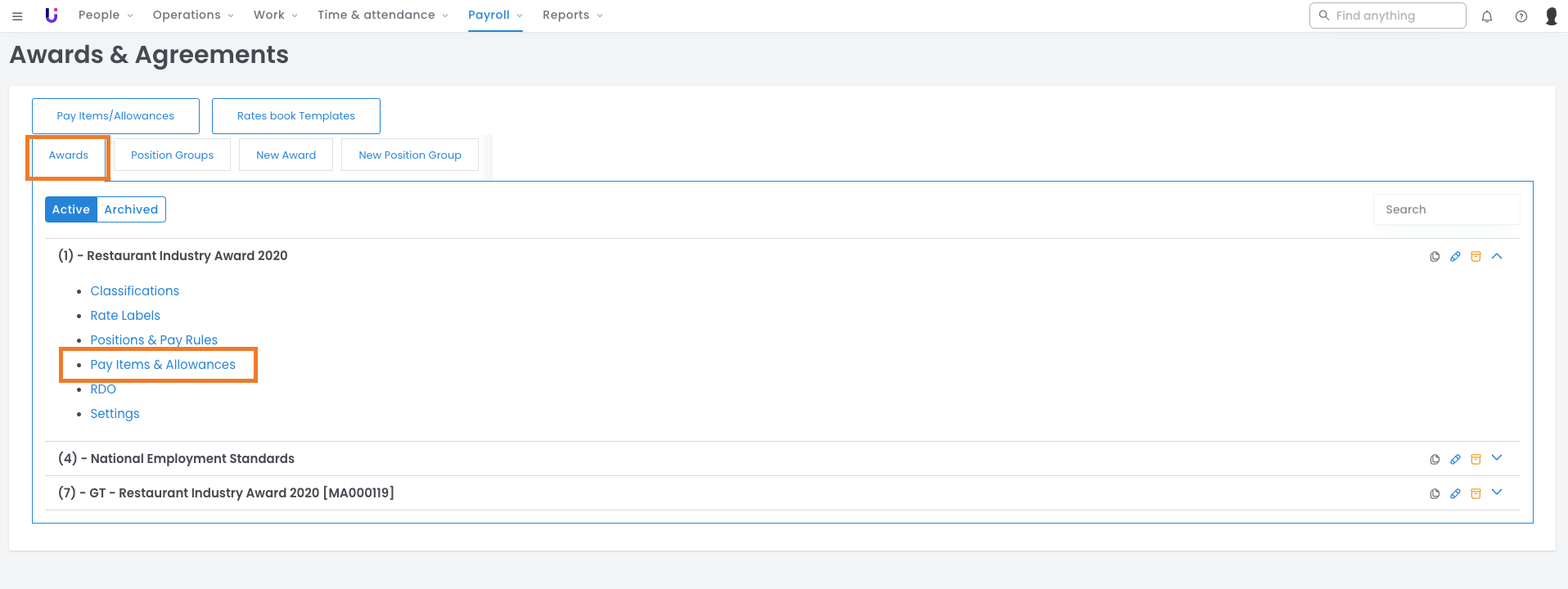The image size is (1568, 589).
Task: Click the pencil icon for National Employment Standards
Action: coord(1455,460)
